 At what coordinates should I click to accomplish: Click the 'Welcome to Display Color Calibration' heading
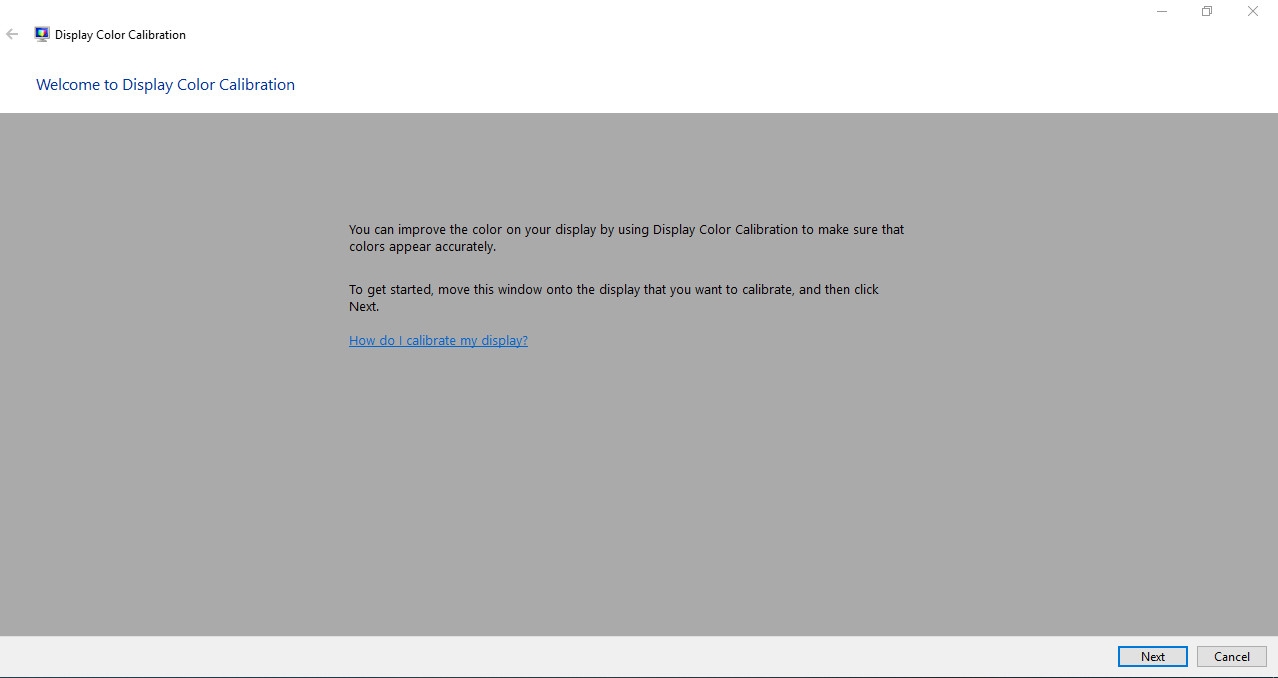[x=165, y=85]
